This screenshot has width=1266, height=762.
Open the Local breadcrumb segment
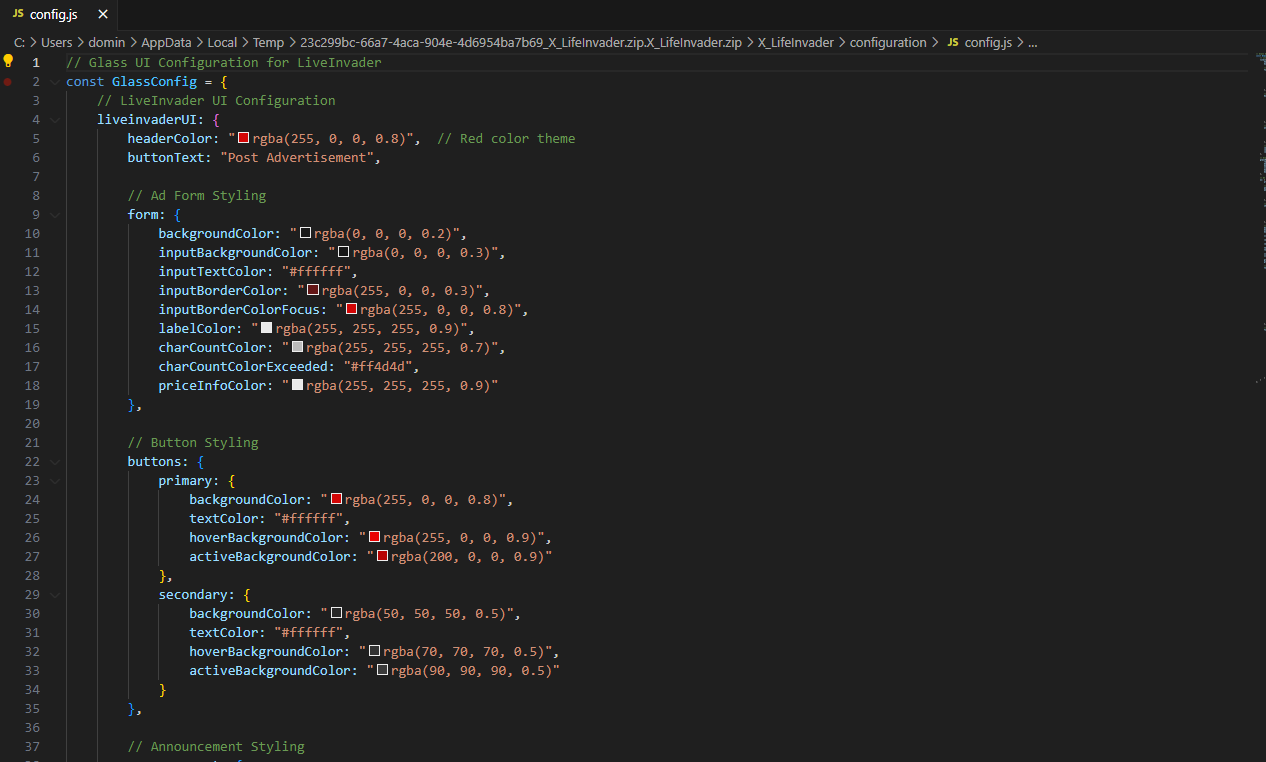coord(222,42)
